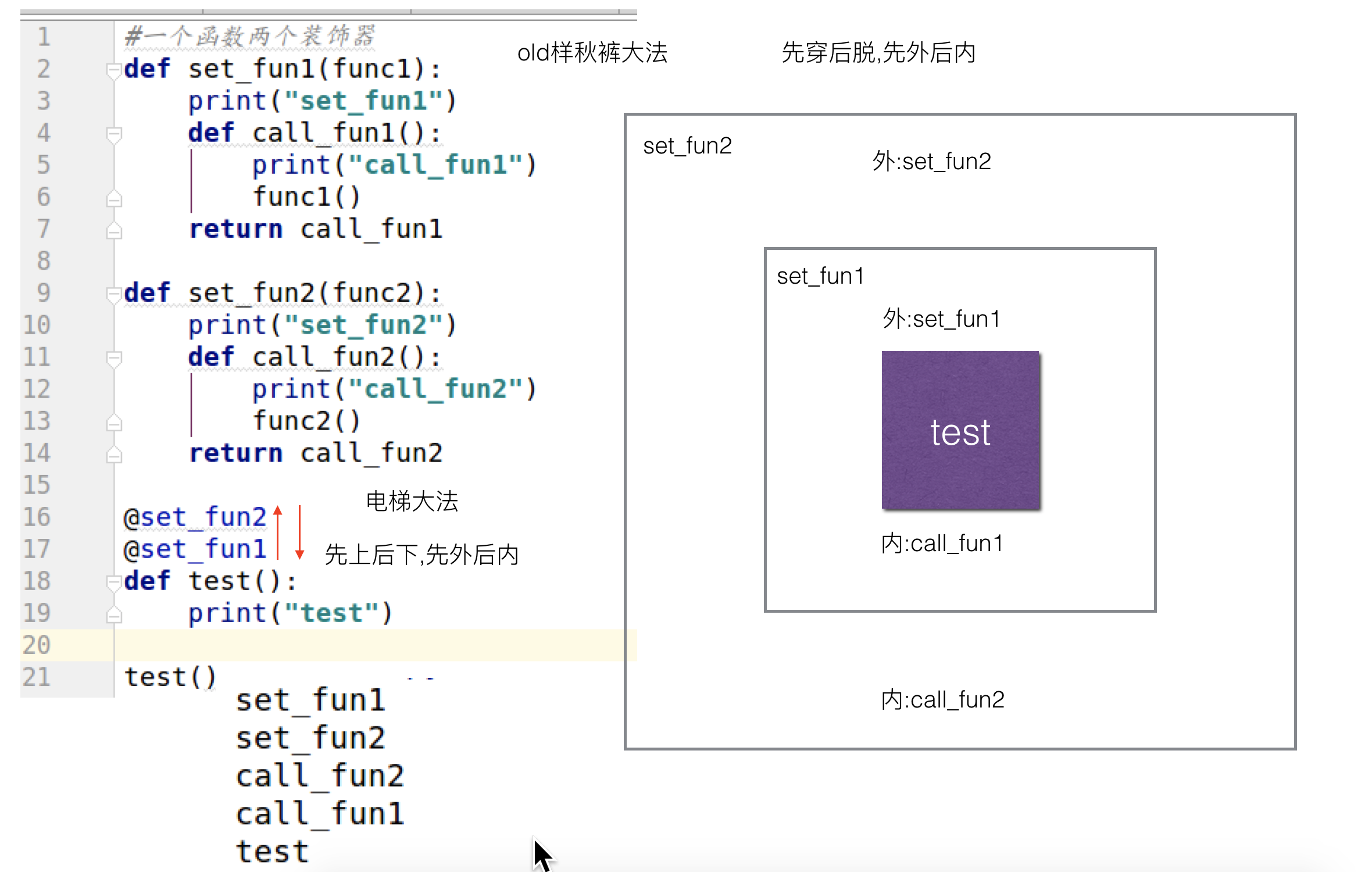Select the purple test square in diagram
The image size is (1372, 872).
[960, 430]
